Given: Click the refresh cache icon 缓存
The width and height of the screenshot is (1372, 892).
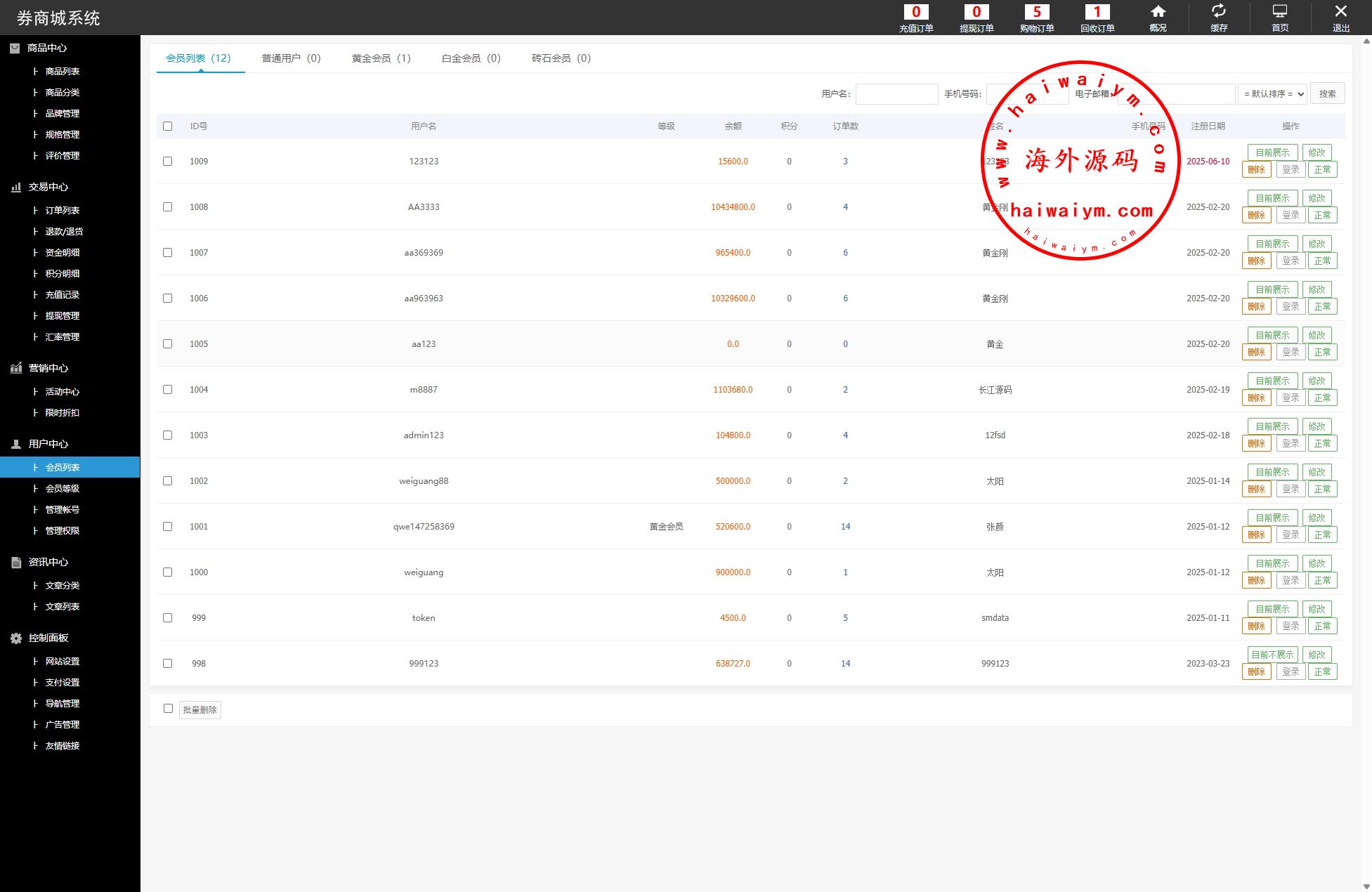Looking at the screenshot, I should tap(1218, 12).
